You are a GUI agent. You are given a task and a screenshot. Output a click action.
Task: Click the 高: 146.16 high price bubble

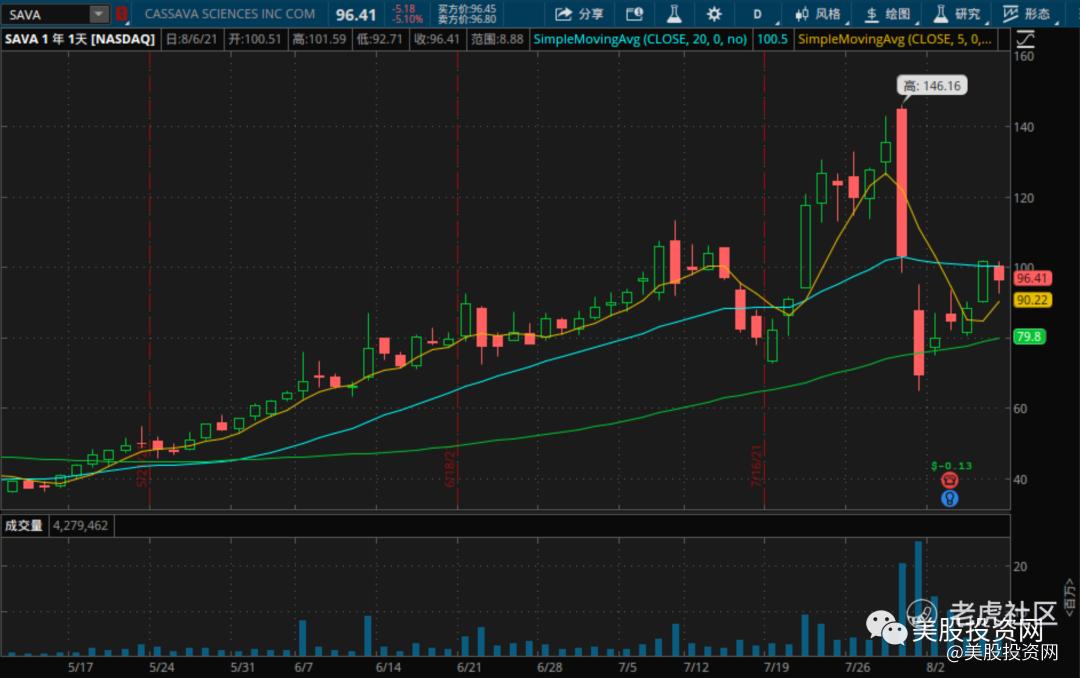coord(932,86)
